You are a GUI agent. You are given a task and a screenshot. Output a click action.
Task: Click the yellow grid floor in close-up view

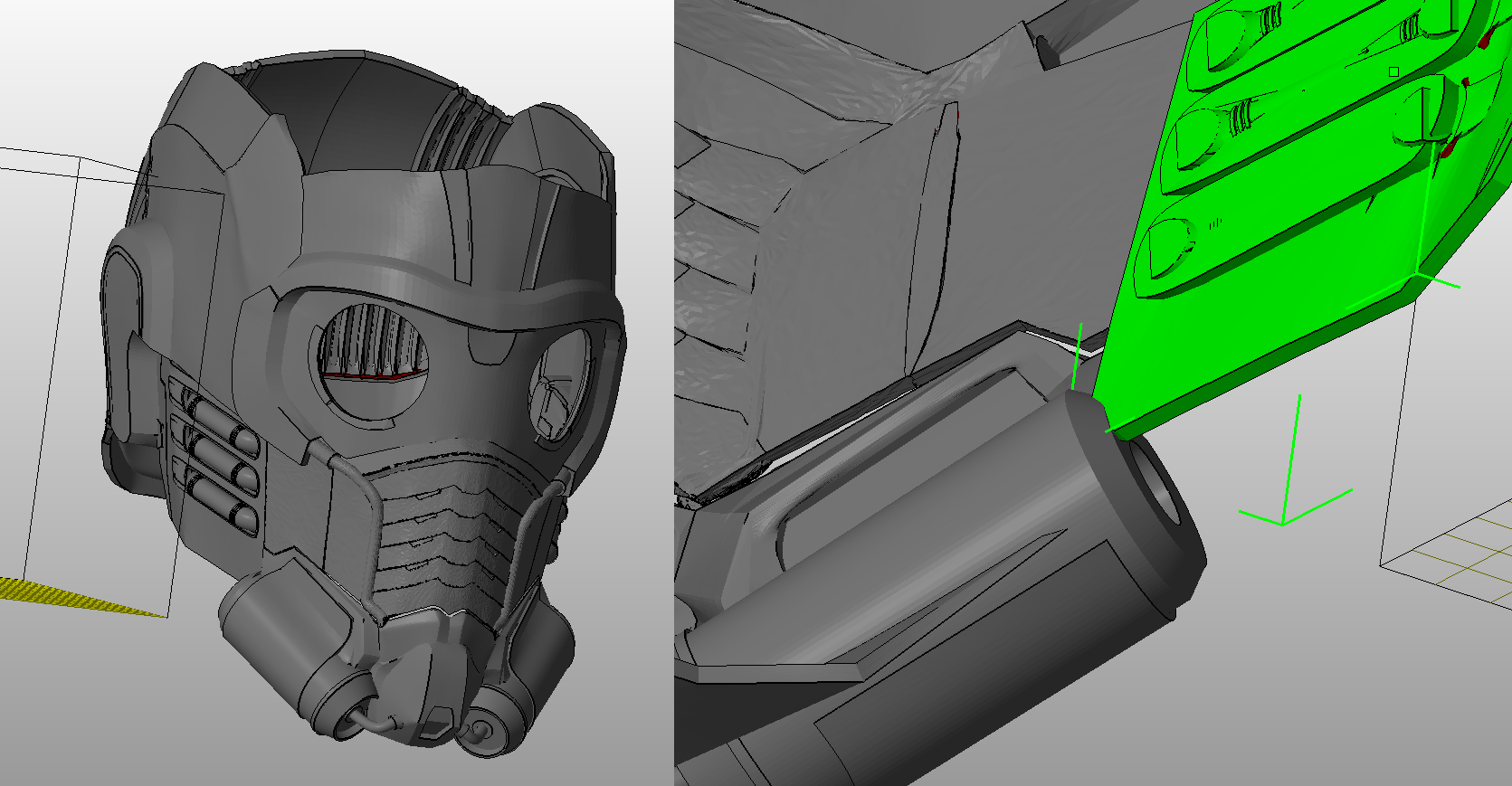tap(1457, 556)
